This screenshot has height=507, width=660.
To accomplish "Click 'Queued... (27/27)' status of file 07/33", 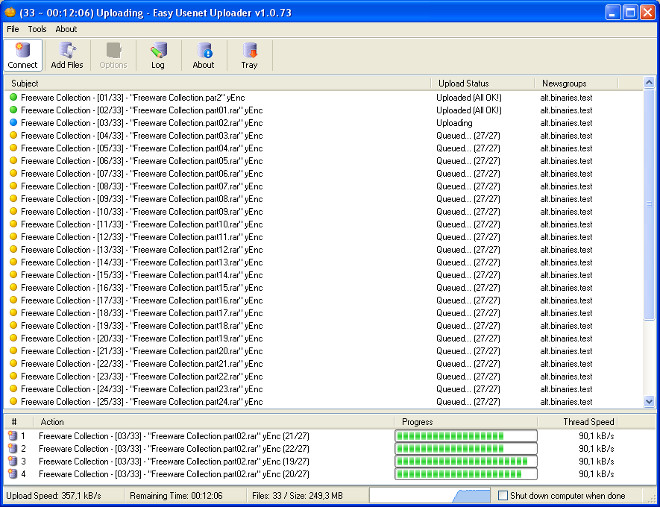I will tap(468, 173).
